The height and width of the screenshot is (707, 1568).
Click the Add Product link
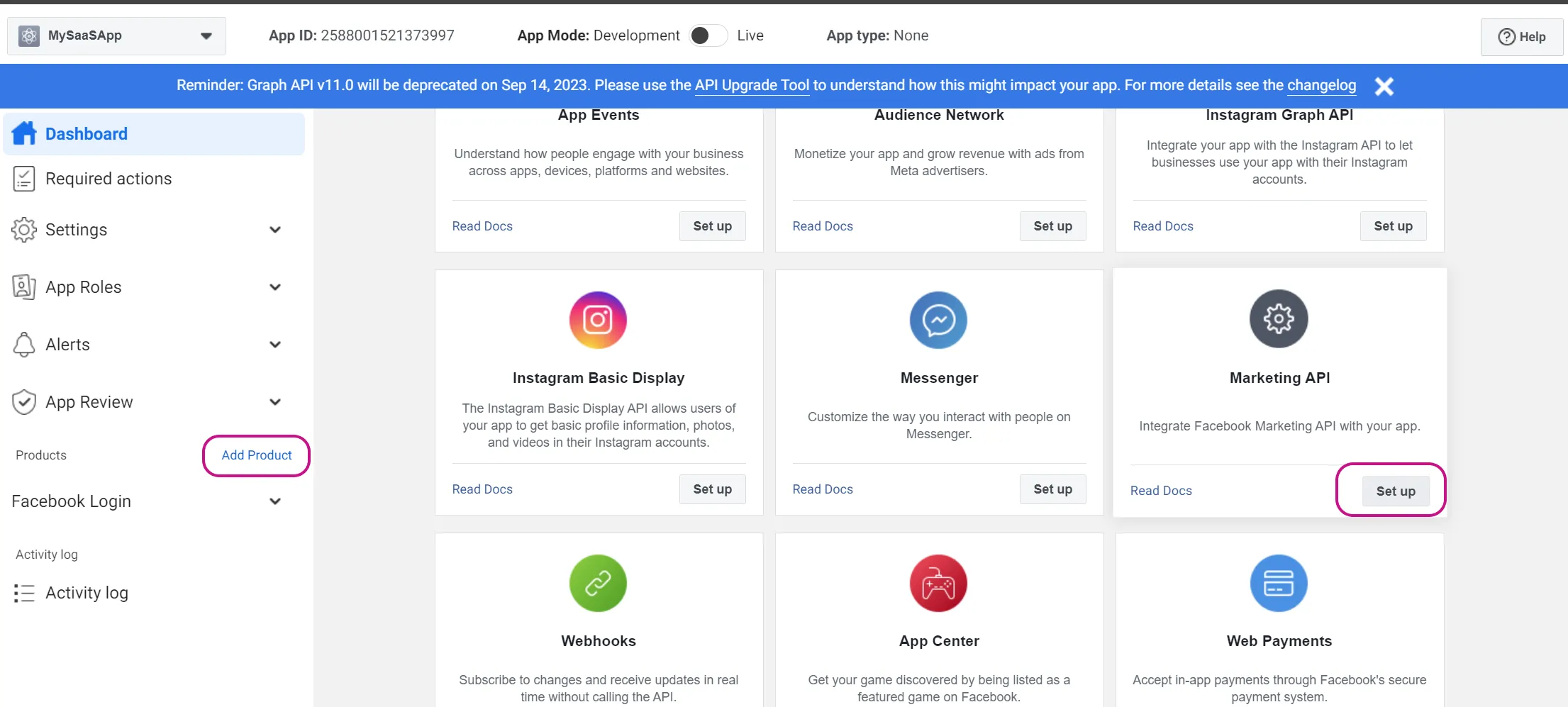click(x=257, y=455)
